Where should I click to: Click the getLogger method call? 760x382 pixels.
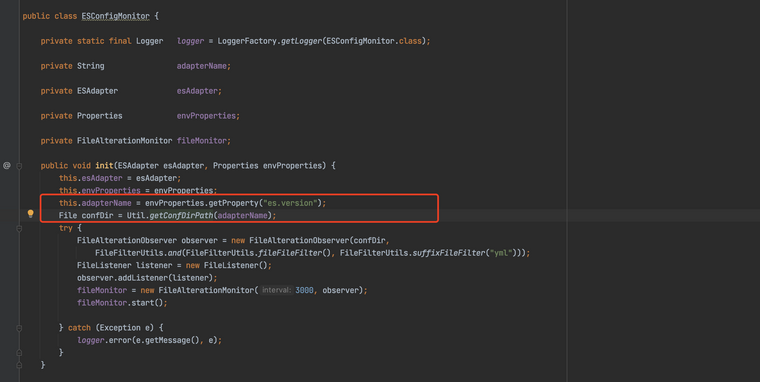click(x=301, y=41)
